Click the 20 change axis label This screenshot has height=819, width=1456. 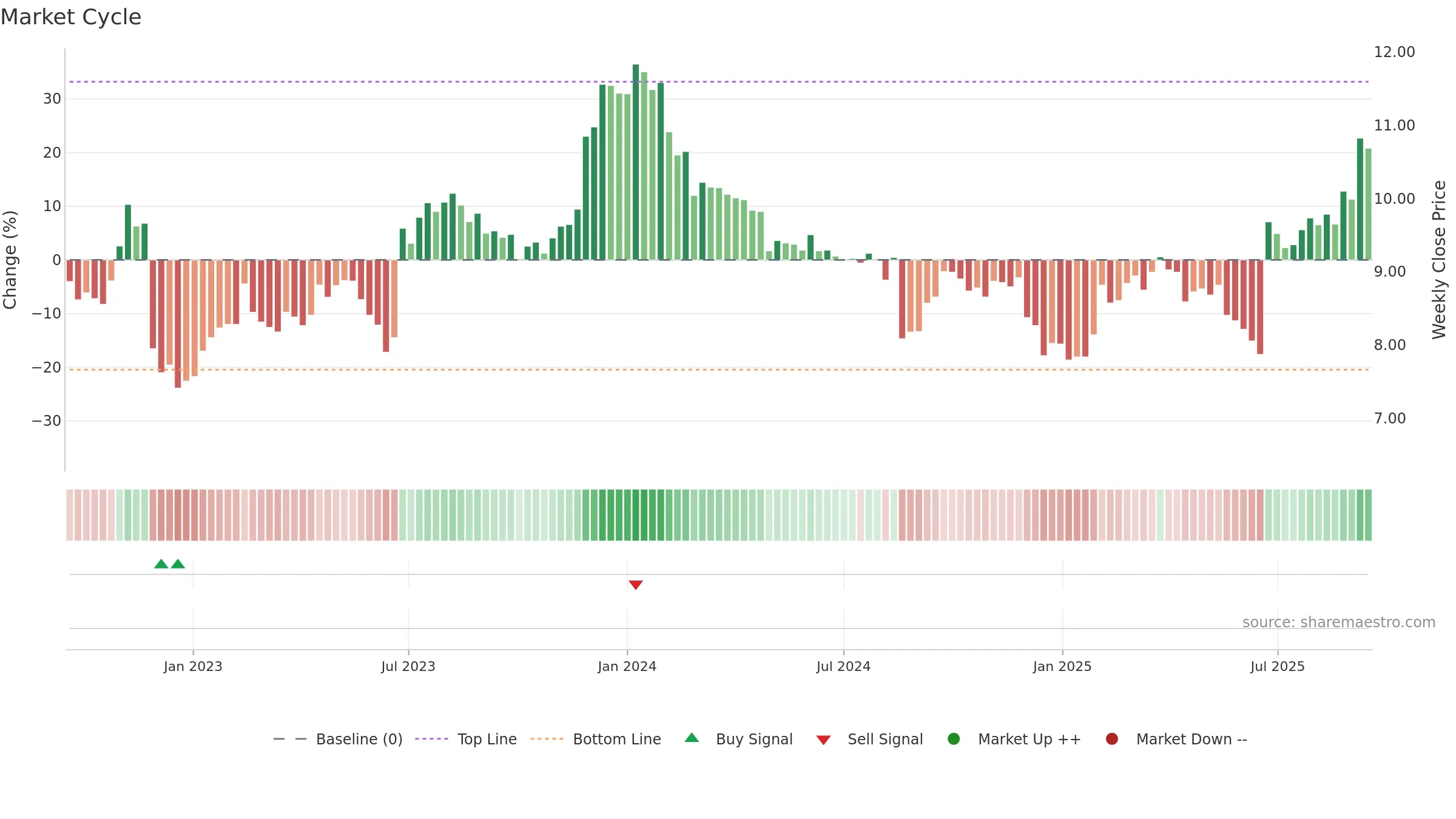coord(52,152)
